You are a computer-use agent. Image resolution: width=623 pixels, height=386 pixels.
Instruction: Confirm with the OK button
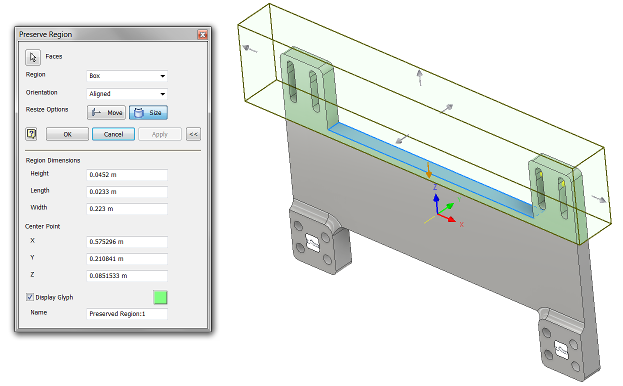pos(67,134)
